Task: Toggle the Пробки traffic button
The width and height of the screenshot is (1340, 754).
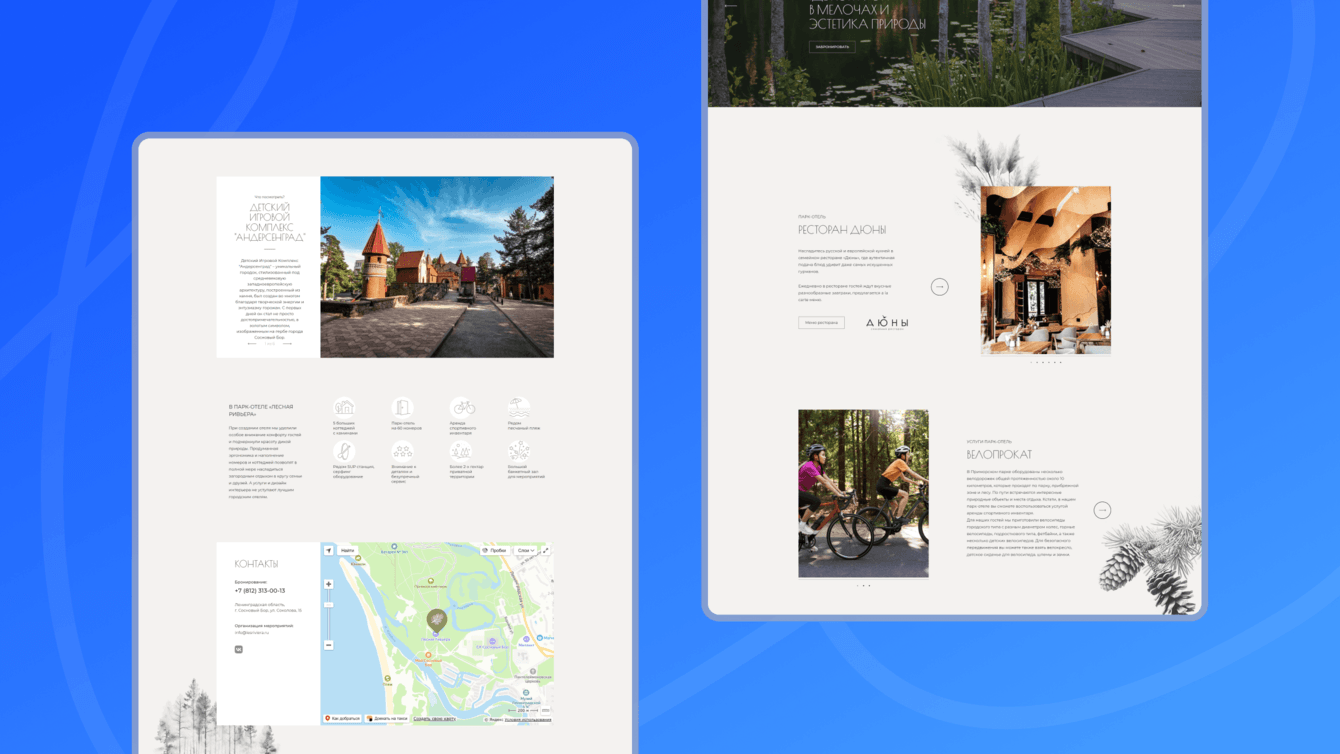Action: [x=494, y=550]
